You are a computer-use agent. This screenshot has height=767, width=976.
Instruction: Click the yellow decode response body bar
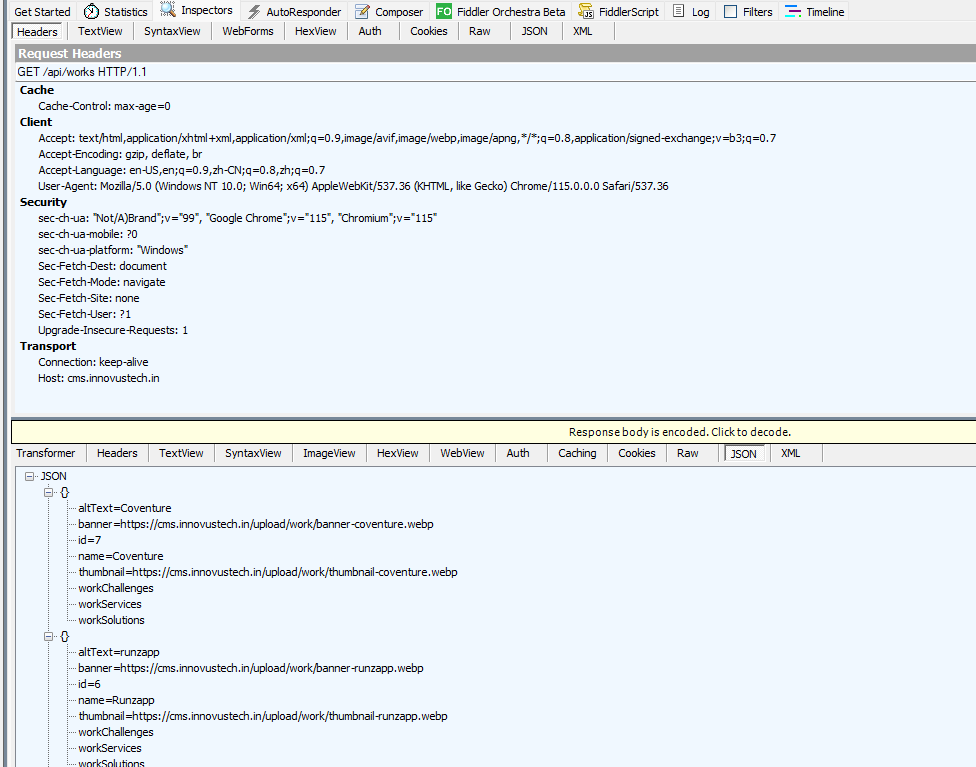(x=494, y=432)
